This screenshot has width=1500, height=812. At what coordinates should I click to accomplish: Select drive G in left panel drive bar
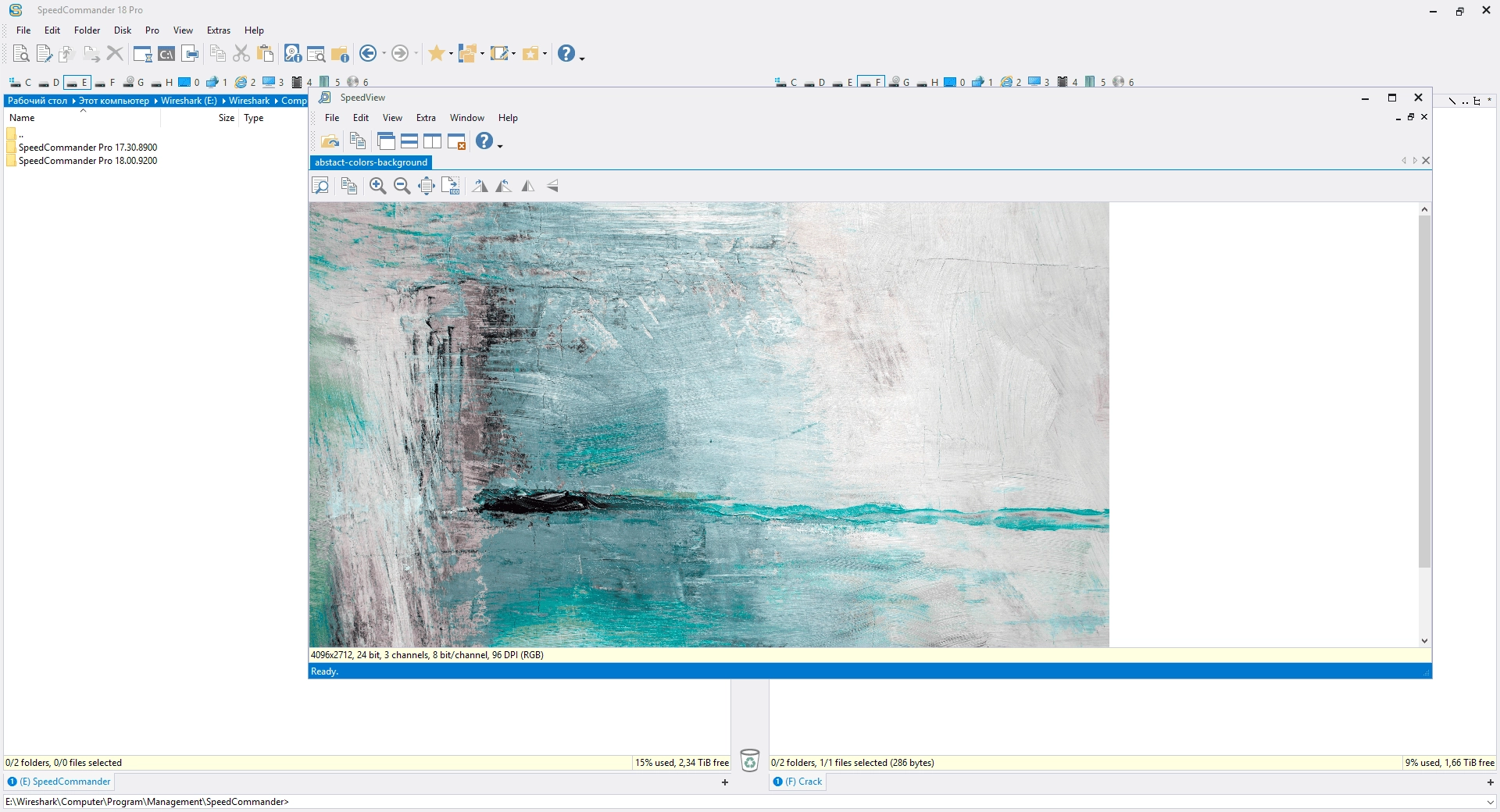[134, 82]
